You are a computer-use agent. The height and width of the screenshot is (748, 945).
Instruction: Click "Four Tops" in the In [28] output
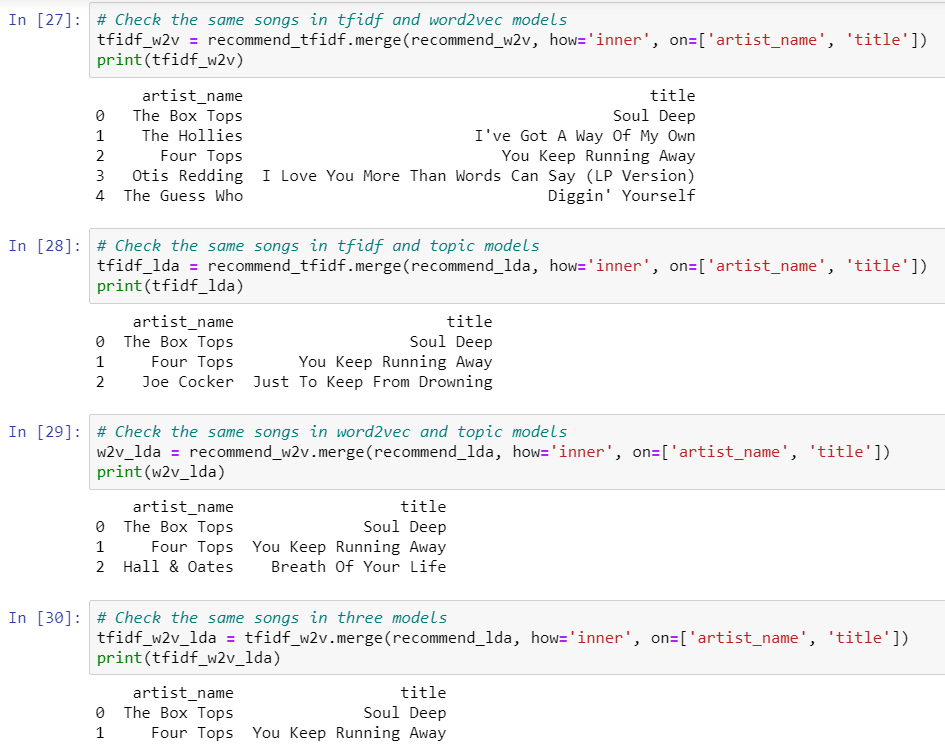pos(192,362)
